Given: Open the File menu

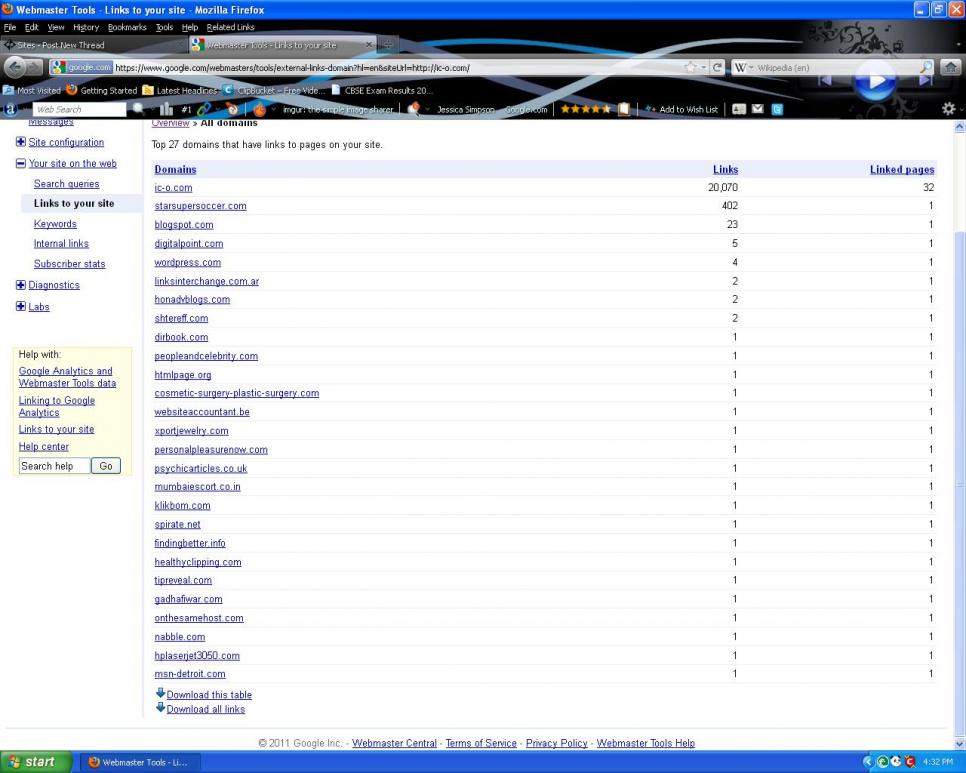Looking at the screenshot, I should 10,27.
